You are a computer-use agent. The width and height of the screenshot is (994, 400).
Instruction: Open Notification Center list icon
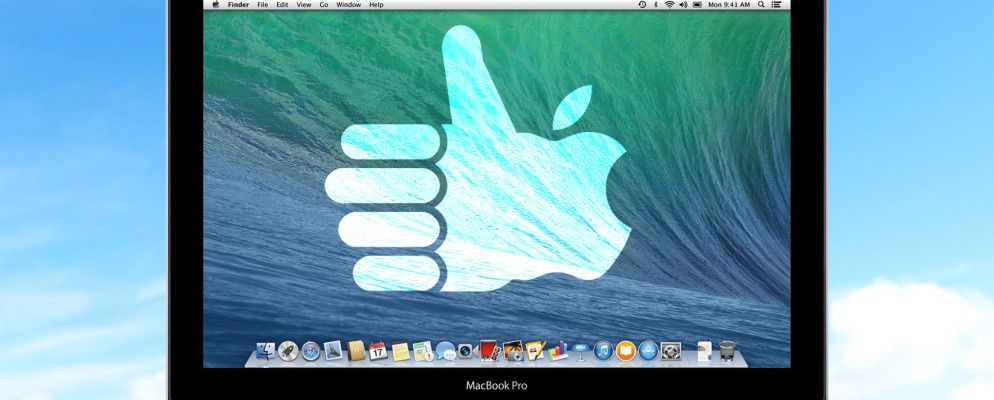(x=778, y=4)
